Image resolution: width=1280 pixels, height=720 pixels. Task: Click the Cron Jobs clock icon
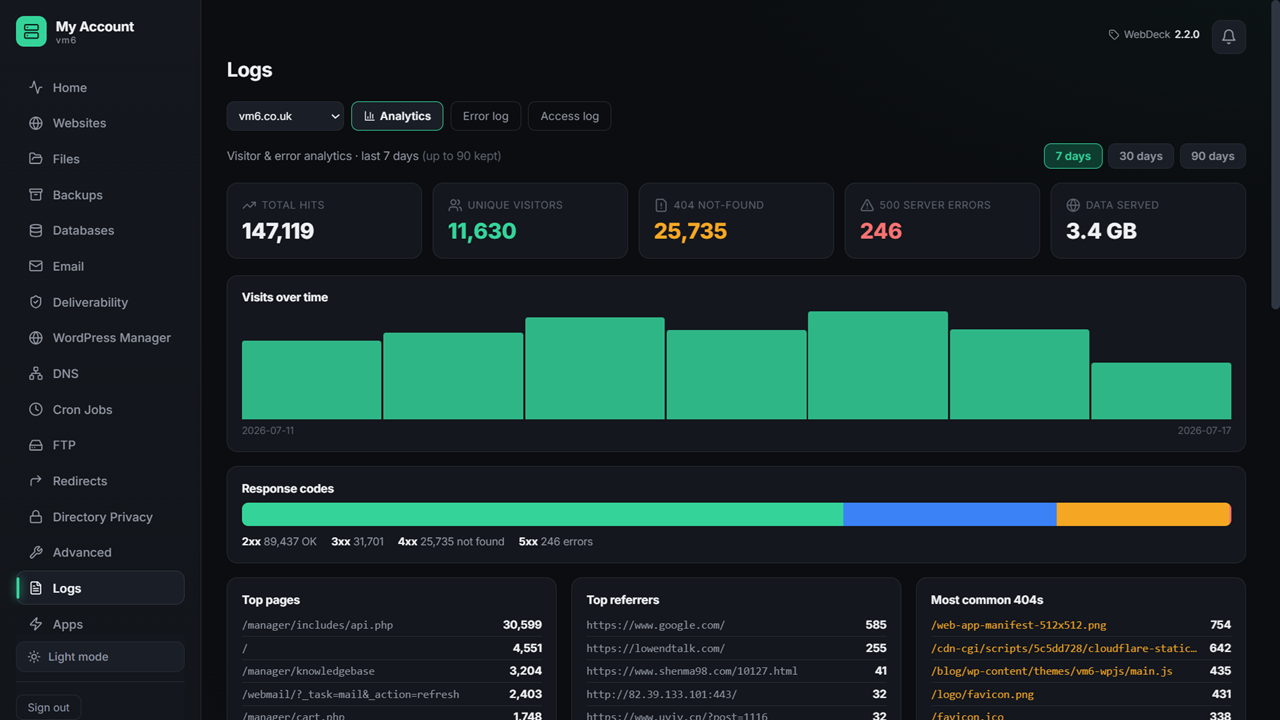pyautogui.click(x=36, y=409)
